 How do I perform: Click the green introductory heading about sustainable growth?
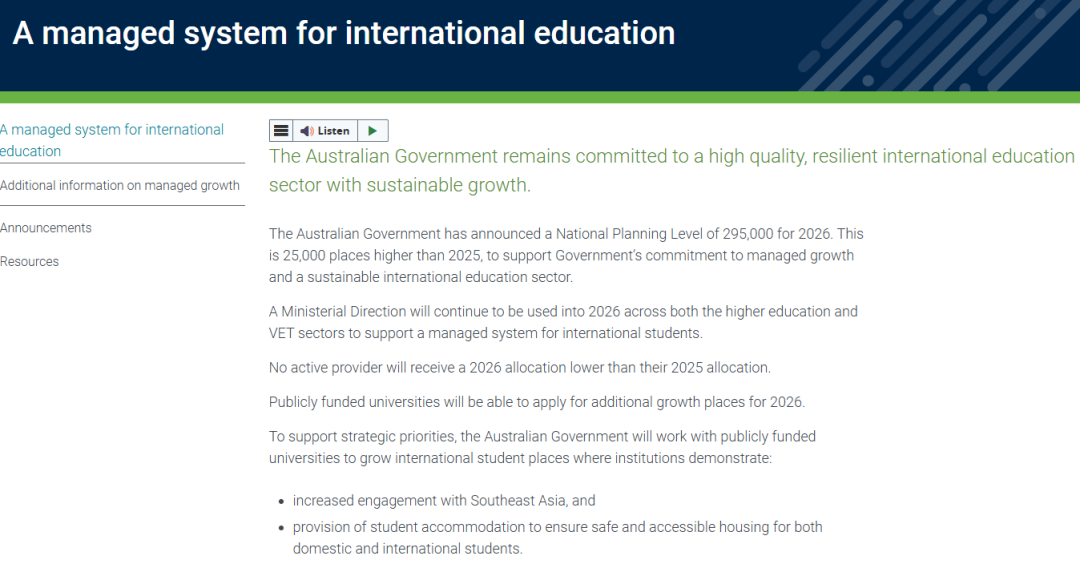click(x=670, y=170)
